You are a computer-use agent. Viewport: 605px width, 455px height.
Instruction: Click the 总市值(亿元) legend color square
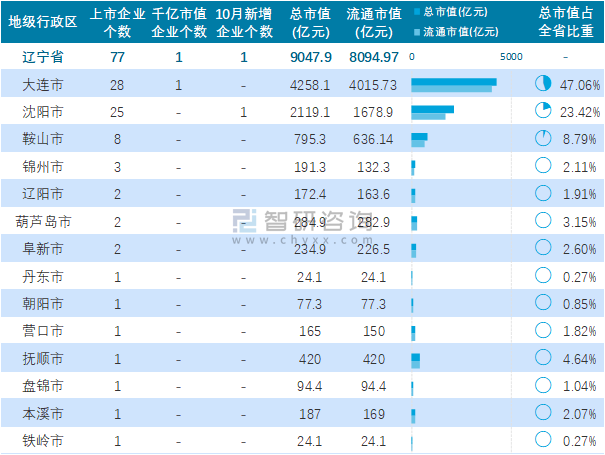click(417, 12)
